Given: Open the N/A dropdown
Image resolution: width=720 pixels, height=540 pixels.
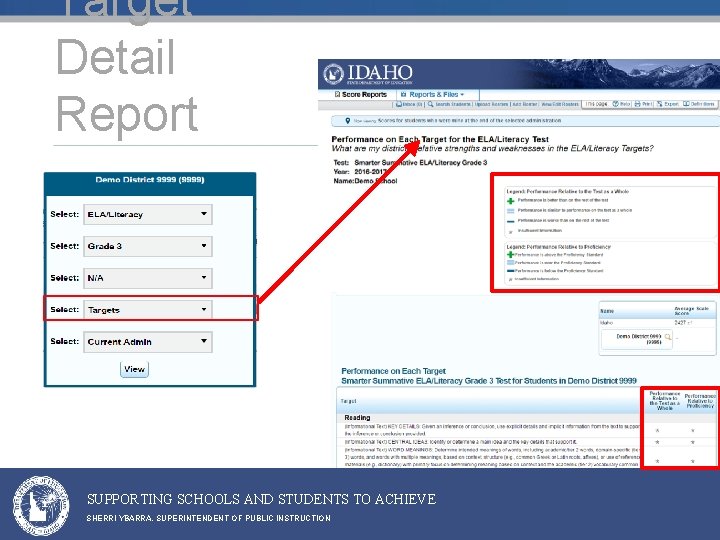Looking at the screenshot, I should 148,278.
